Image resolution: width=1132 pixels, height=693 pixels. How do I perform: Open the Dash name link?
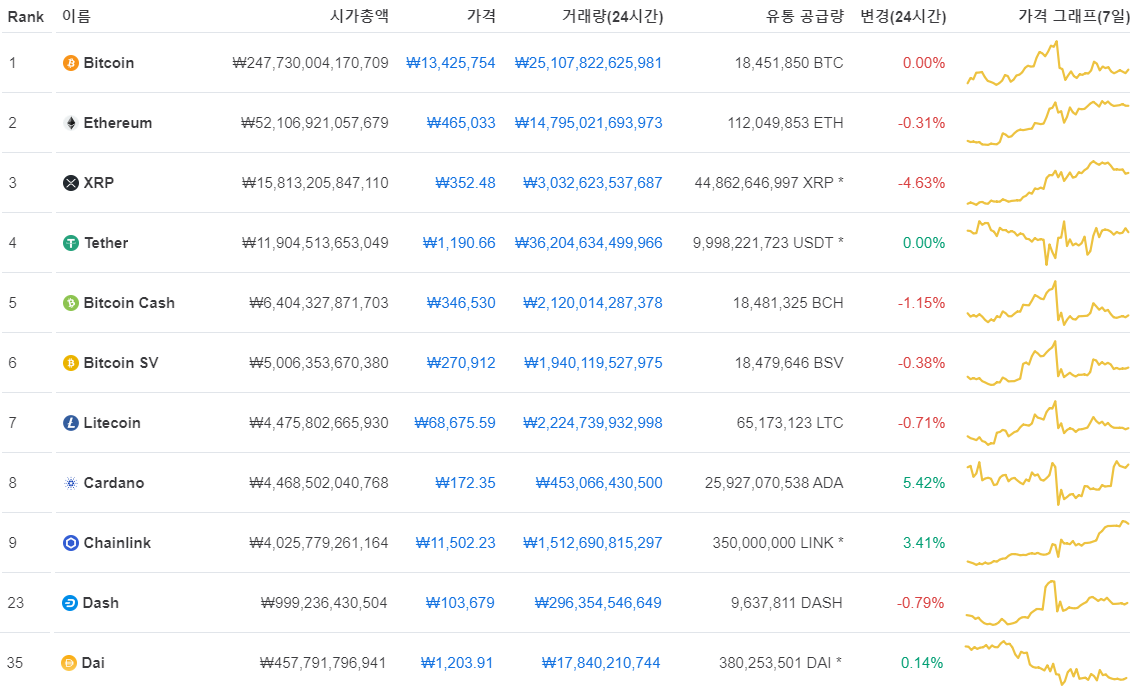tap(100, 602)
